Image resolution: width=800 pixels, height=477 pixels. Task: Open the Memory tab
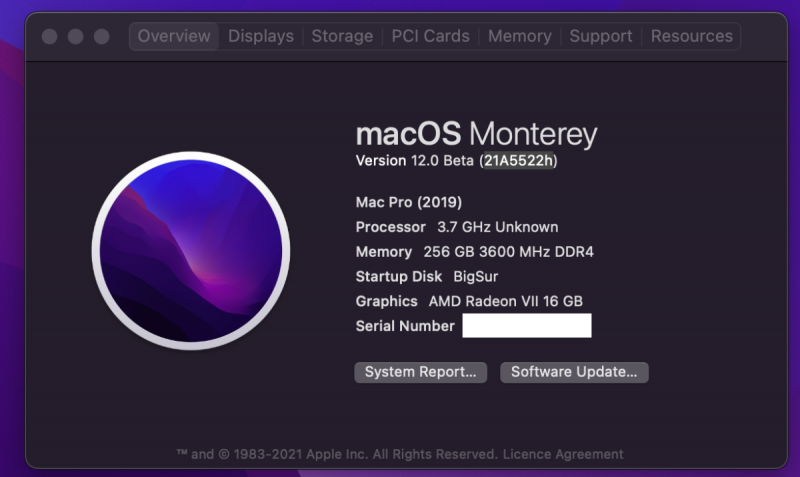tap(519, 36)
